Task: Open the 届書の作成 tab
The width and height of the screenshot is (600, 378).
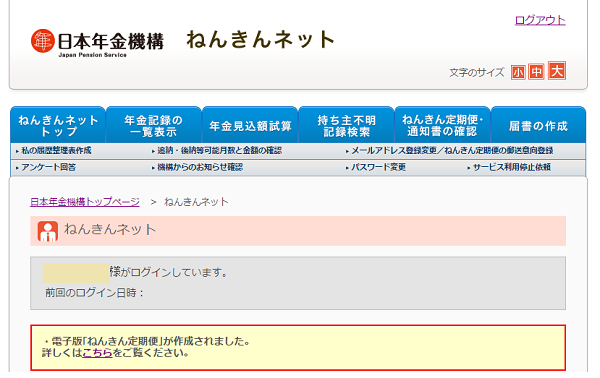Action: coord(538,125)
